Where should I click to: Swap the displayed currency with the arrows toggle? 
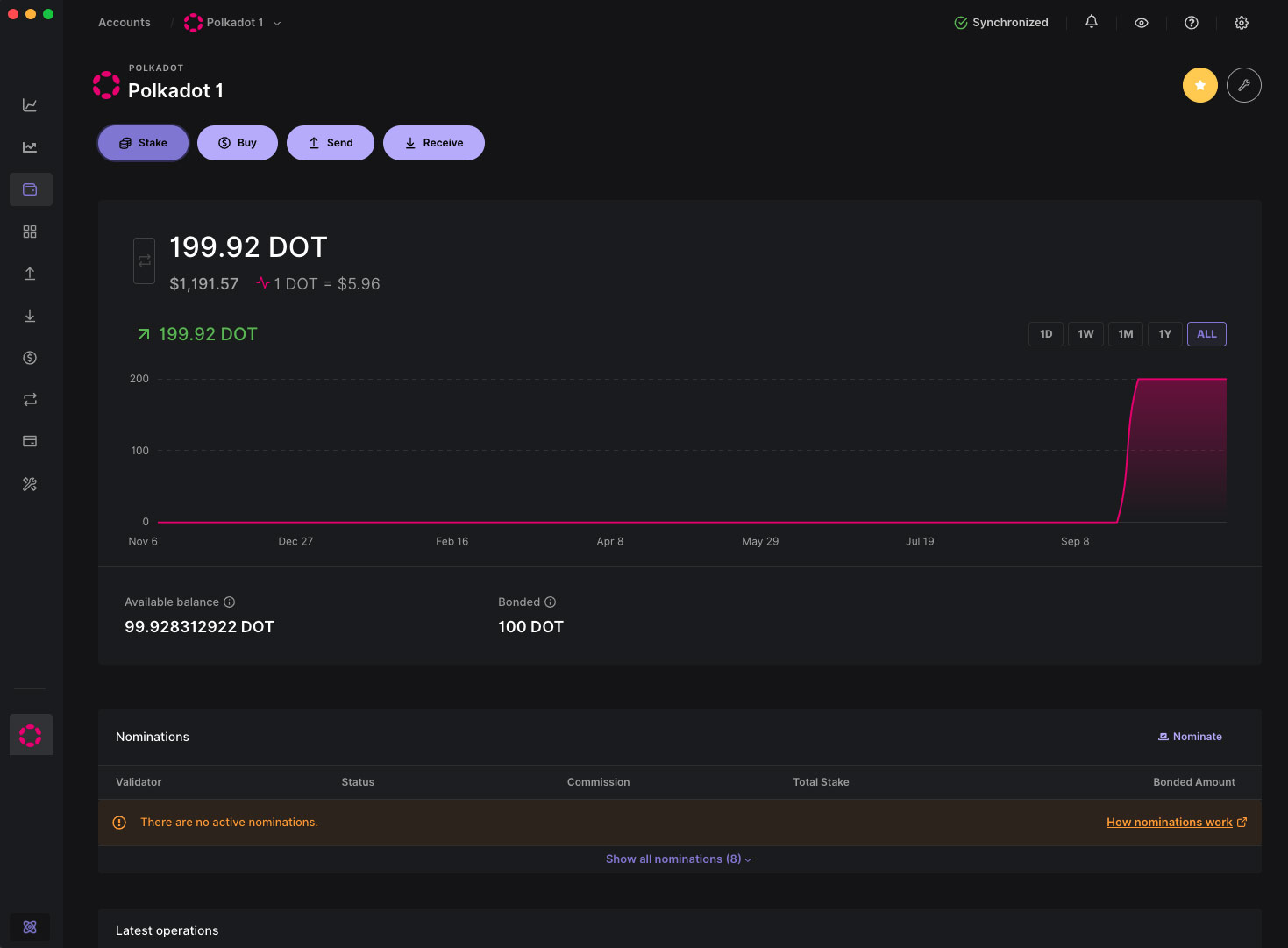point(145,260)
